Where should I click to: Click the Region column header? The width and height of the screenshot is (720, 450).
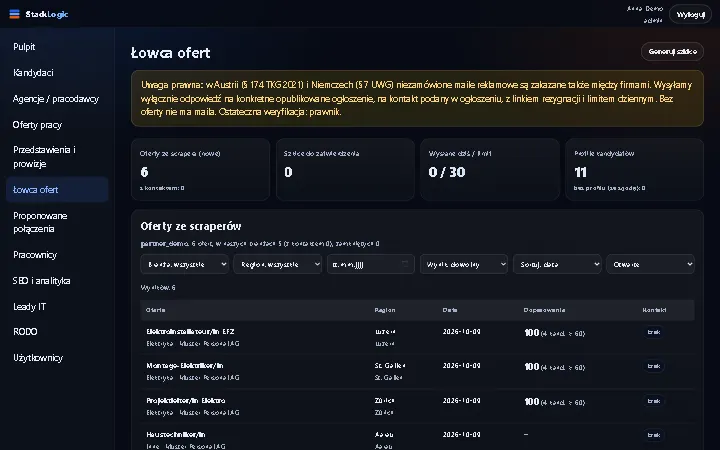385,310
